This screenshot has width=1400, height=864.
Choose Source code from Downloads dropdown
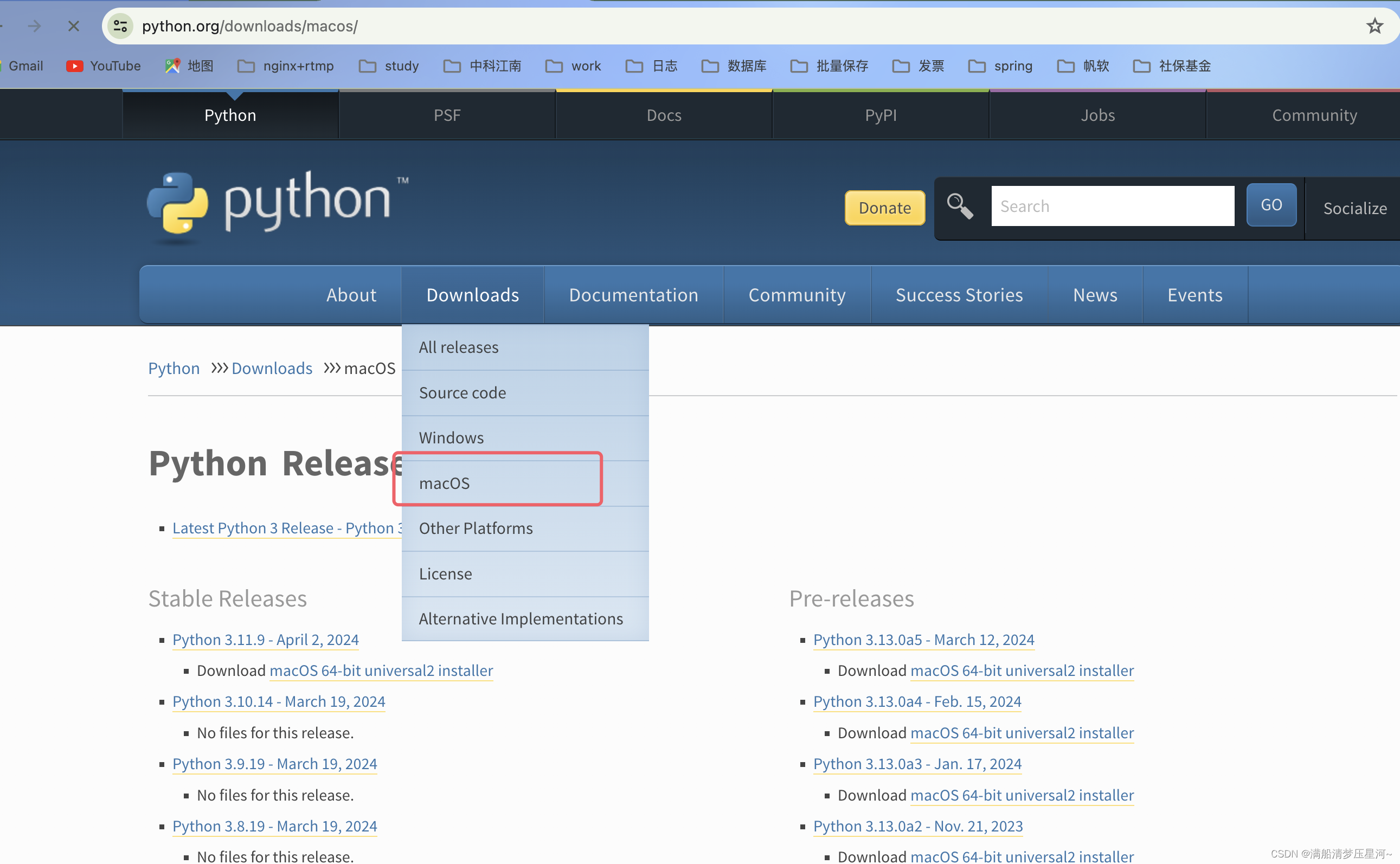click(x=525, y=392)
